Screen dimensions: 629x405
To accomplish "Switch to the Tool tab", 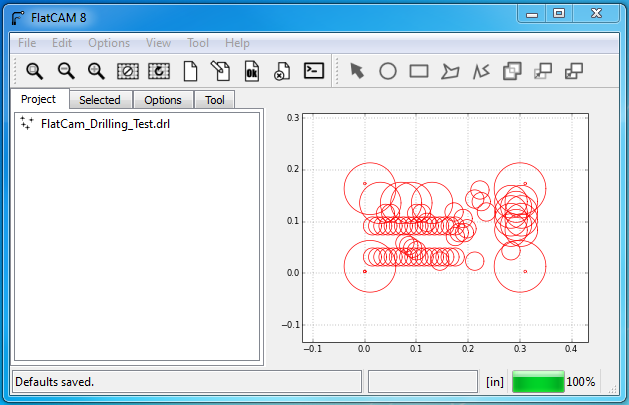I will click(214, 100).
